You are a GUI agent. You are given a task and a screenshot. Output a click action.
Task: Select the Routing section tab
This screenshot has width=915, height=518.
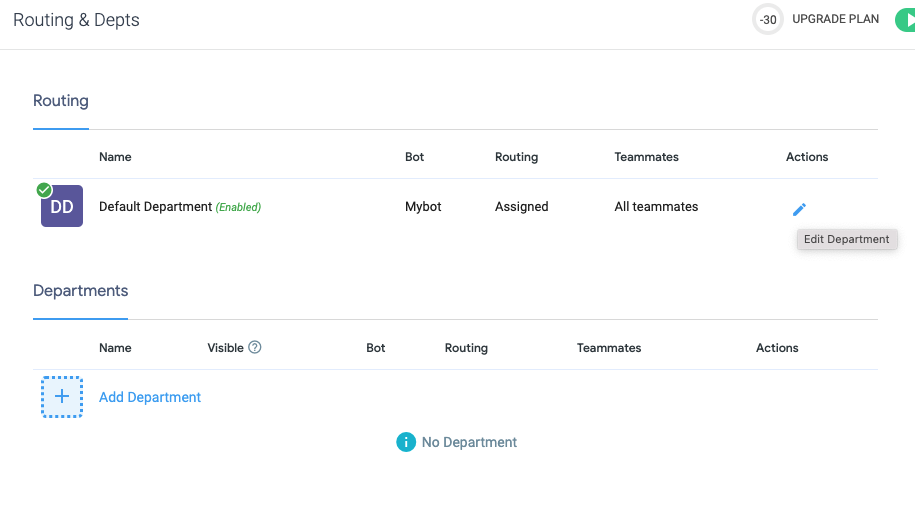(61, 101)
